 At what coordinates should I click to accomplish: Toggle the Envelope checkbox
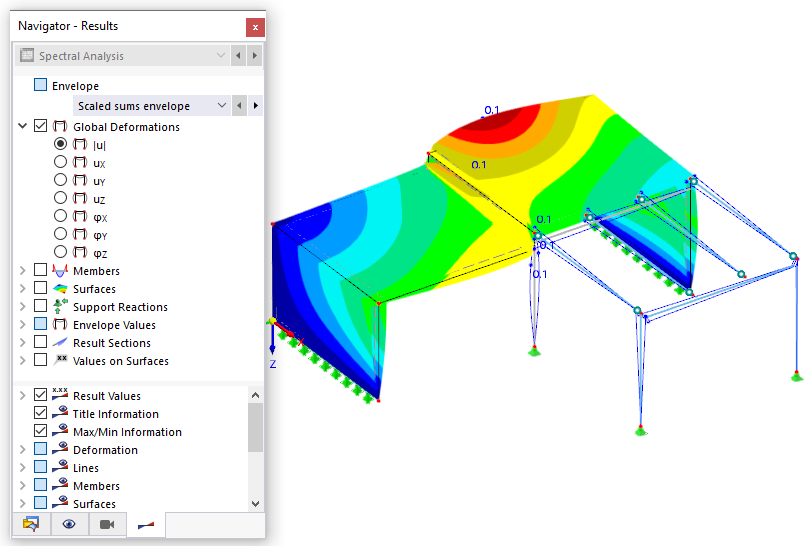tap(40, 85)
